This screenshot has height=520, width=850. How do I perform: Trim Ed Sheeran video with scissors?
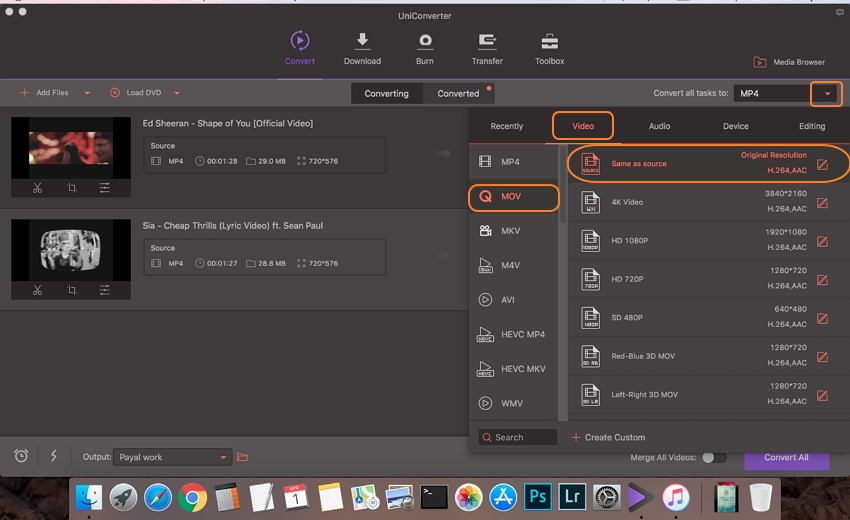coord(37,188)
